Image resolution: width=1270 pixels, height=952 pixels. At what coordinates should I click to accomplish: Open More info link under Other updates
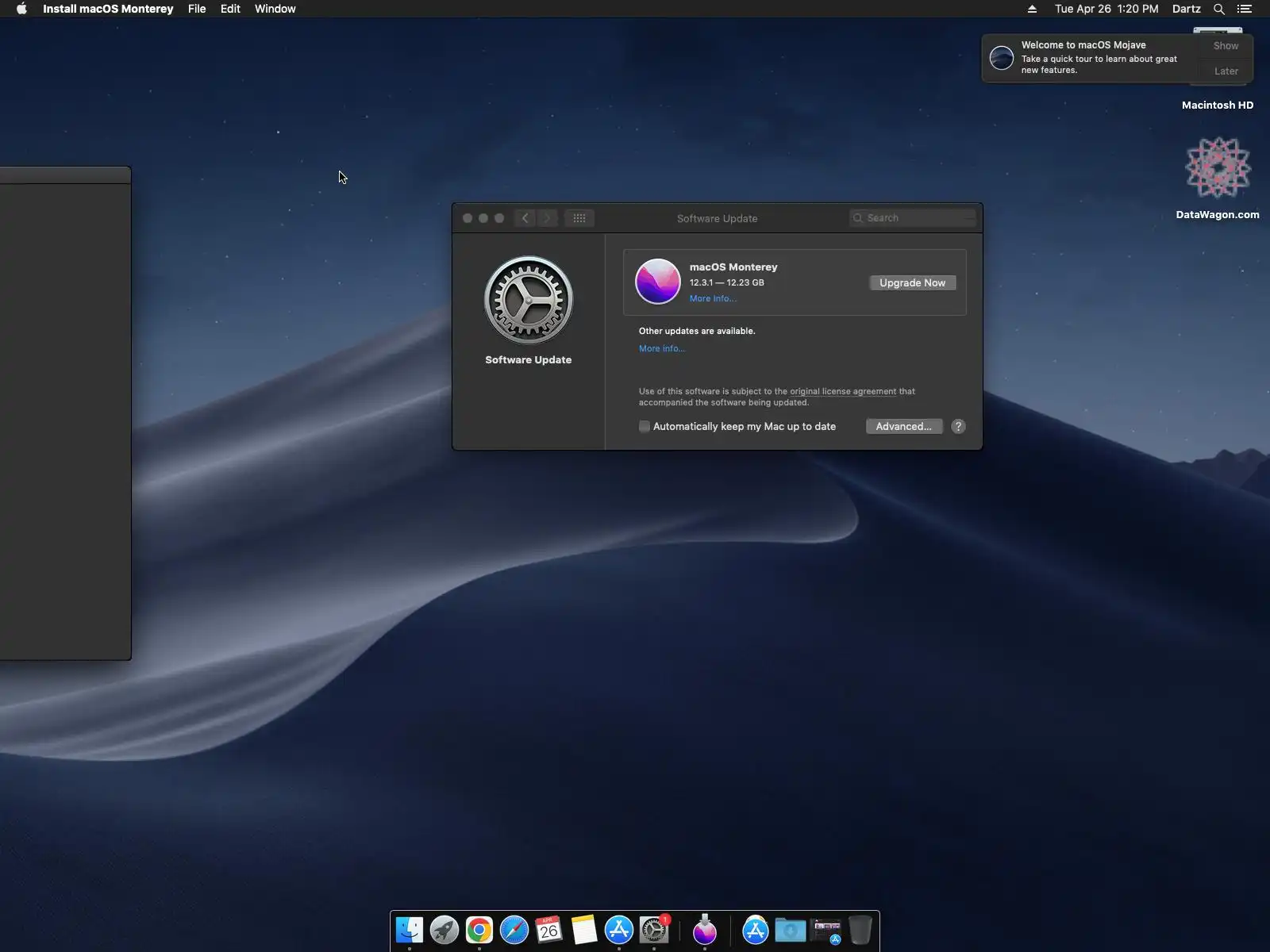click(662, 348)
